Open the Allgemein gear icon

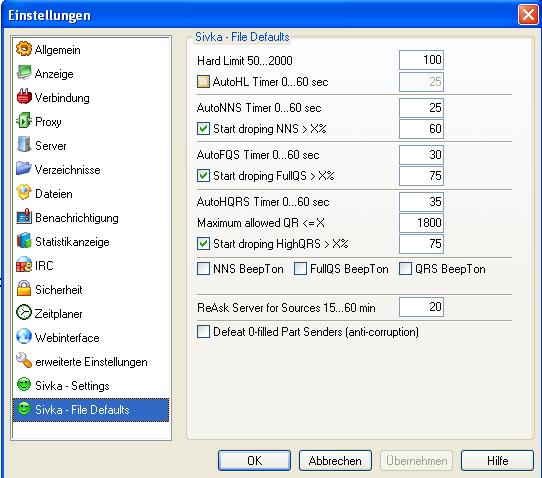(x=24, y=49)
